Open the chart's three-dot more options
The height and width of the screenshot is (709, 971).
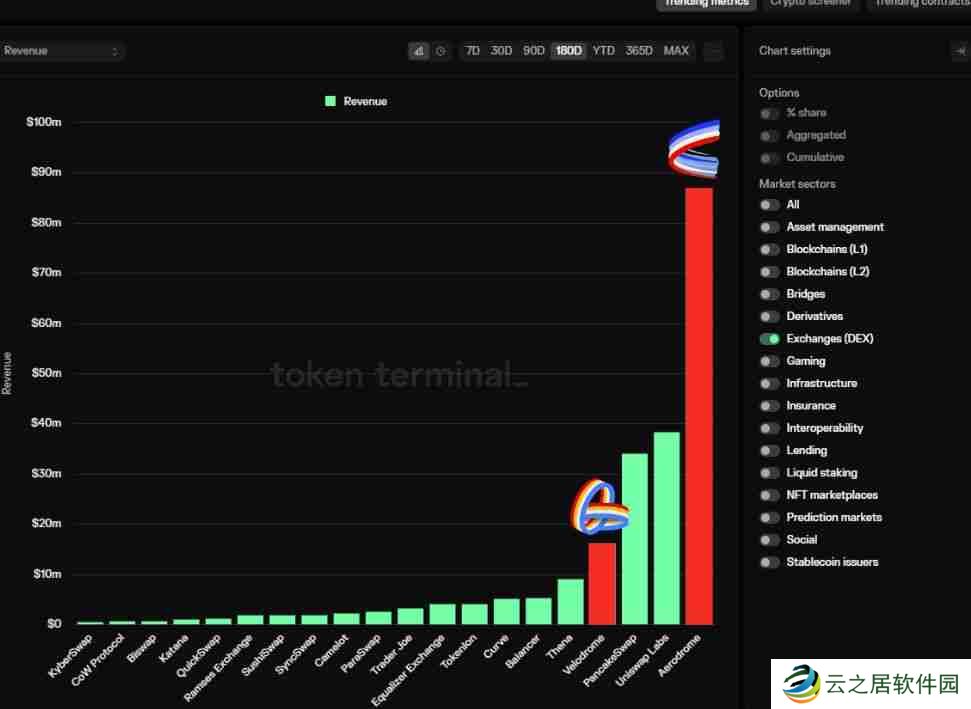713,51
